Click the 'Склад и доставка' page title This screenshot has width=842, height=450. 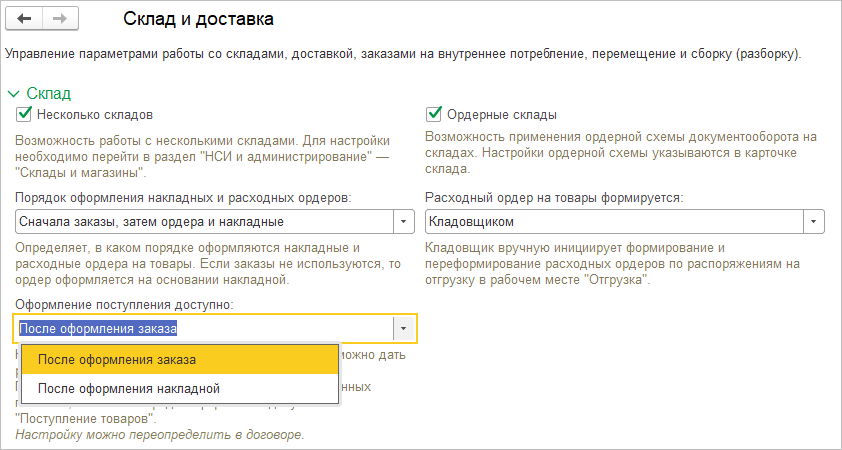tap(197, 19)
